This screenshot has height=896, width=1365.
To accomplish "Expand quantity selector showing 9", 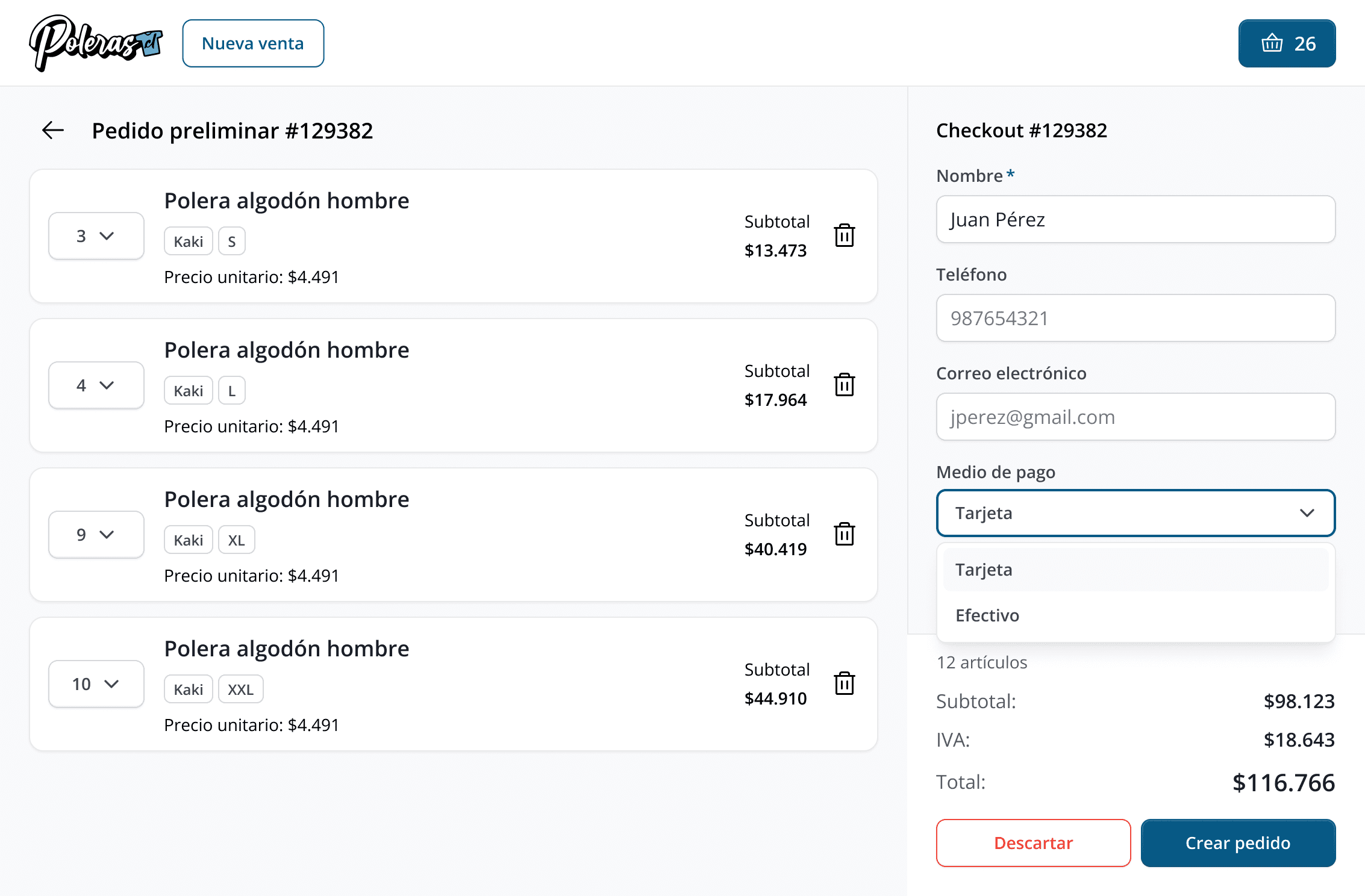I will (x=96, y=535).
